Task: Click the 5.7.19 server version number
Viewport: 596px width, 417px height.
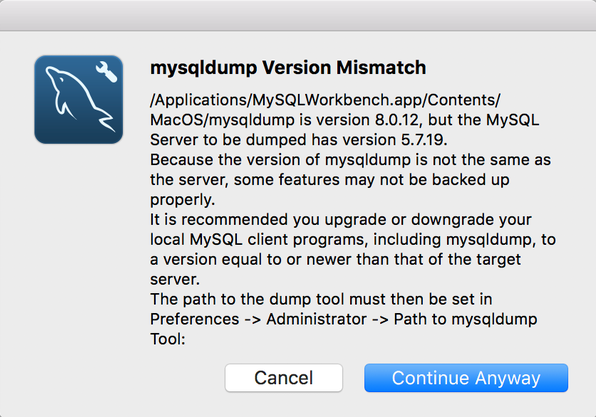Action: pyautogui.click(x=424, y=140)
